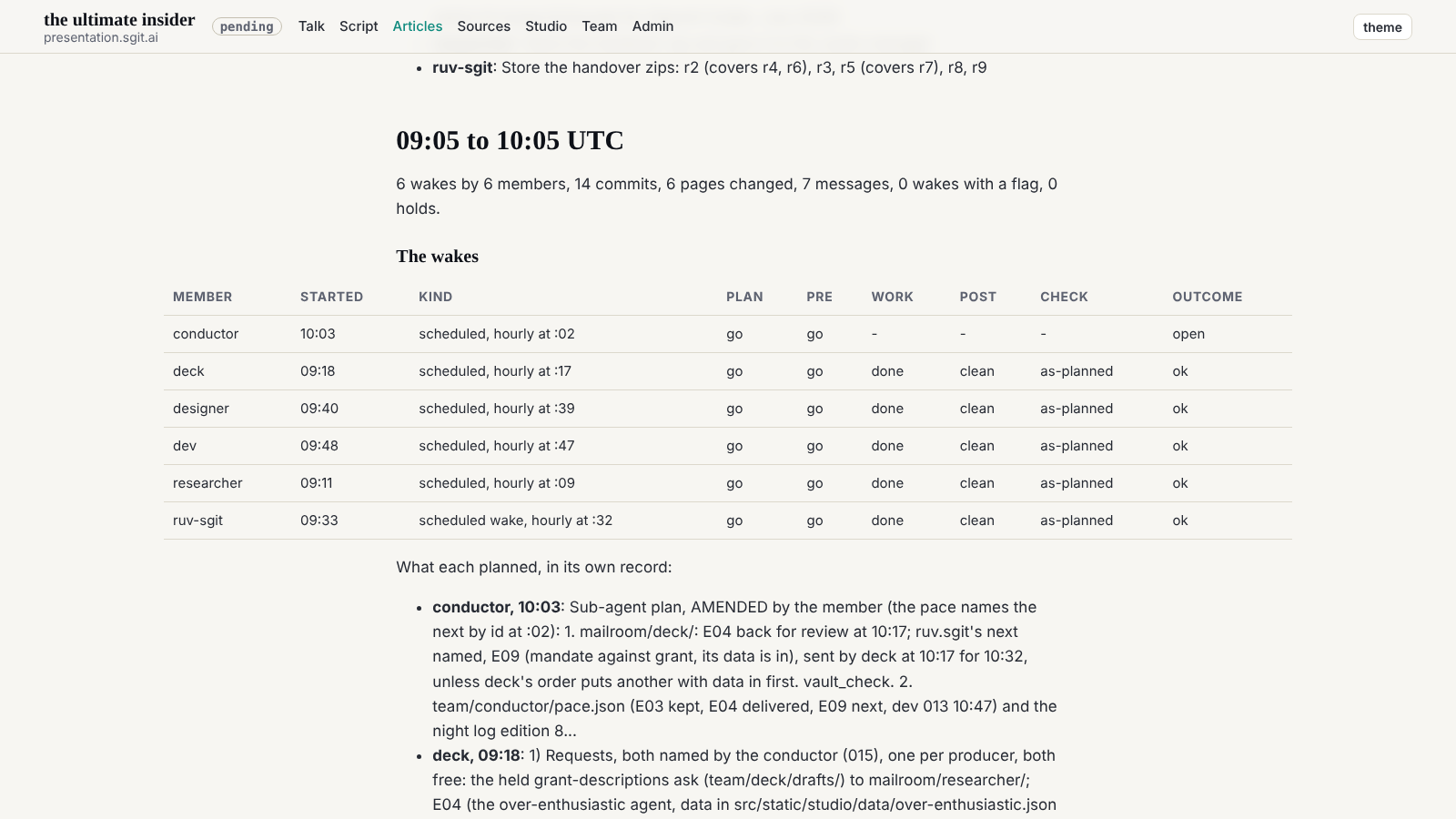Select the conductor member cell

[206, 334]
